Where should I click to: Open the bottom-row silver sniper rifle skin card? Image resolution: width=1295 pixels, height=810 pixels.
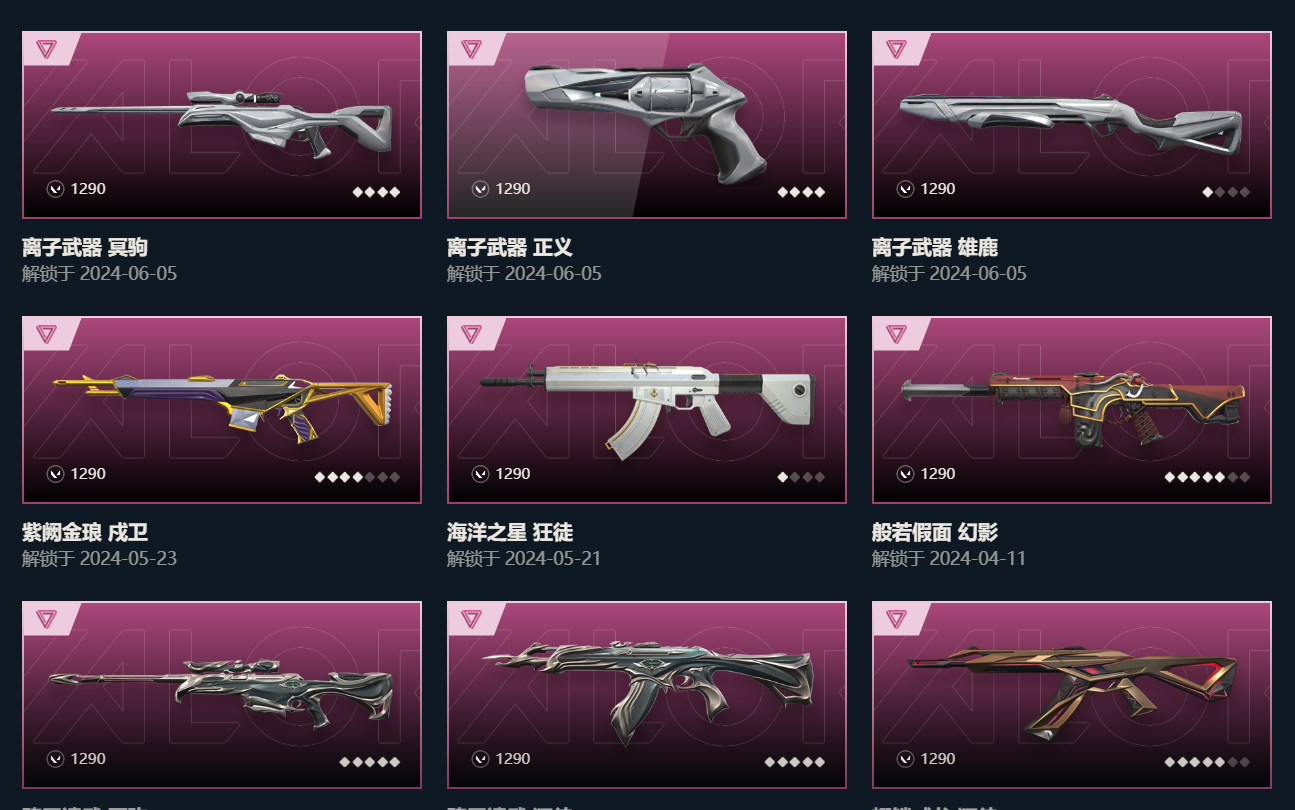[222, 695]
